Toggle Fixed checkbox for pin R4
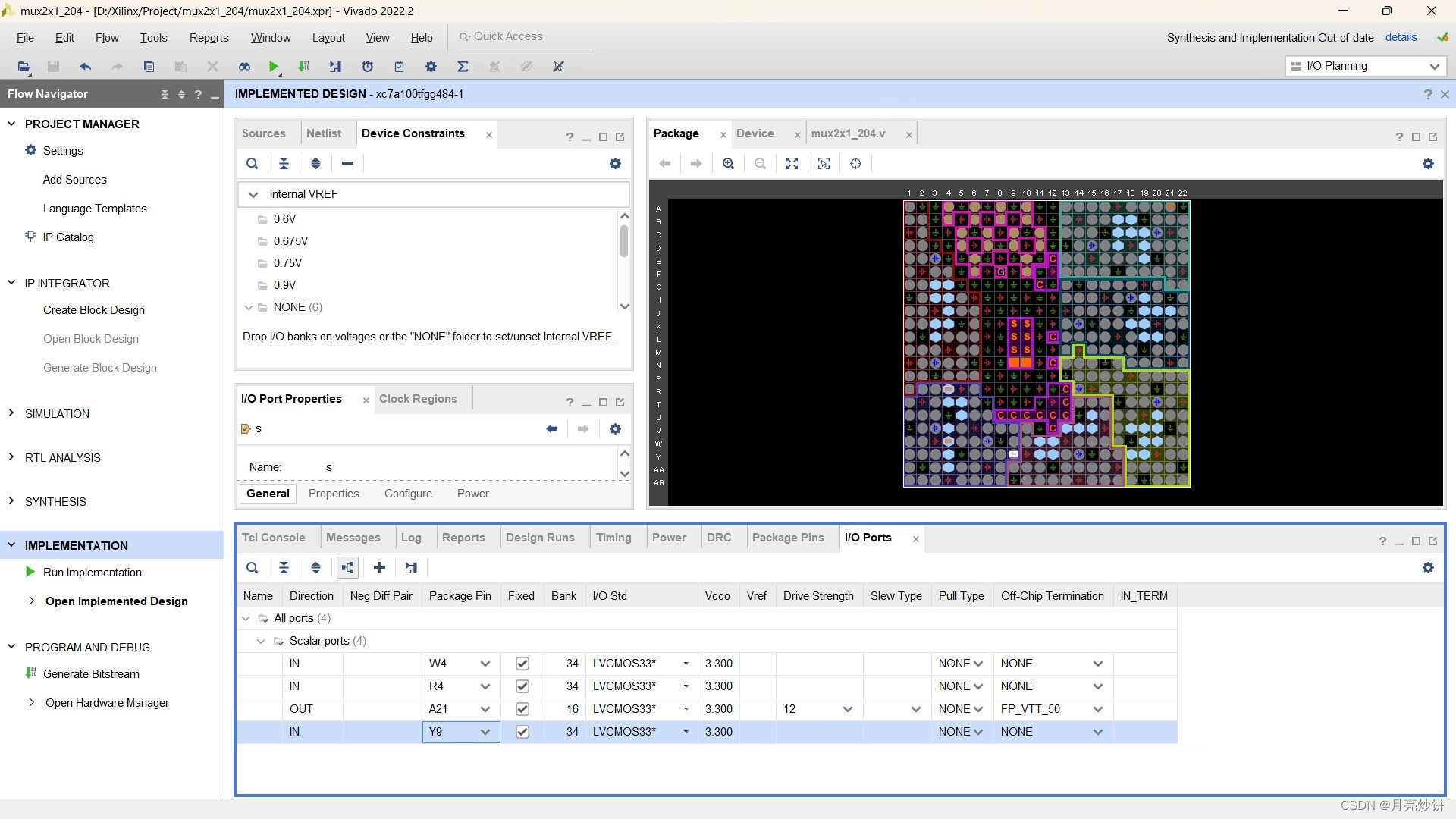Screen dimensions: 1456x819 tap(522, 686)
